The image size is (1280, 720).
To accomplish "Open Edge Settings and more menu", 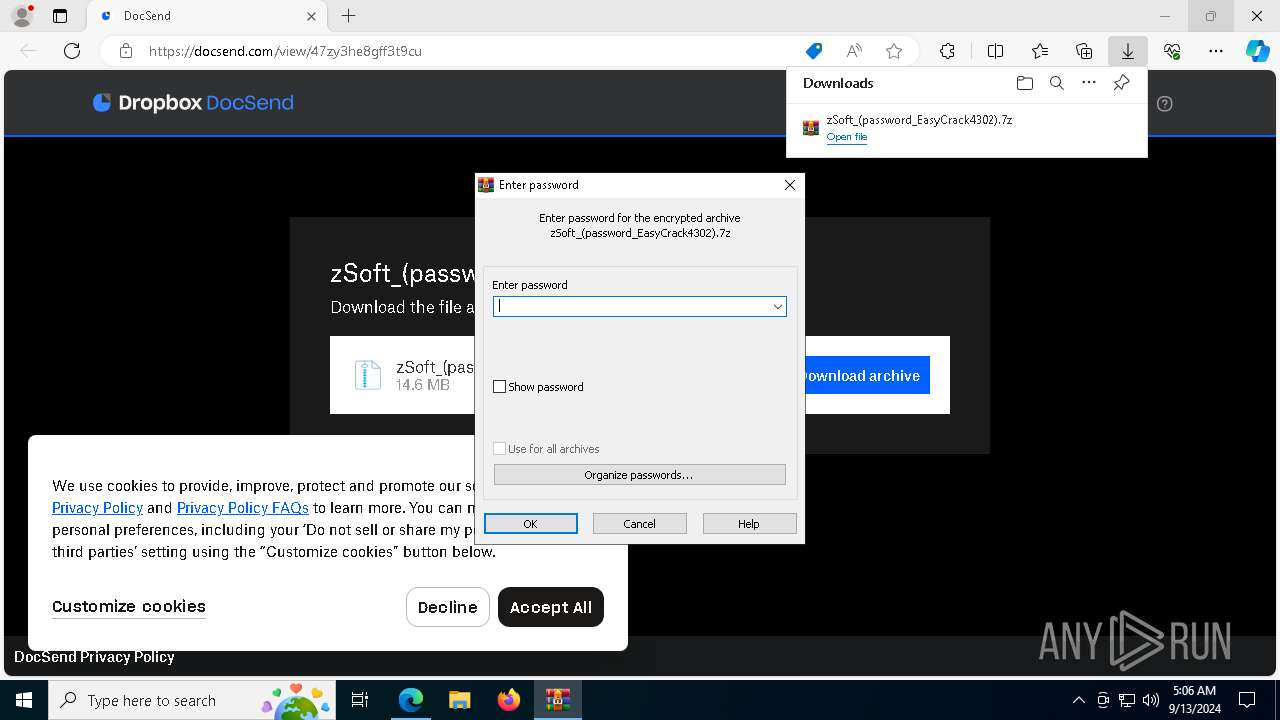I will click(x=1216, y=51).
